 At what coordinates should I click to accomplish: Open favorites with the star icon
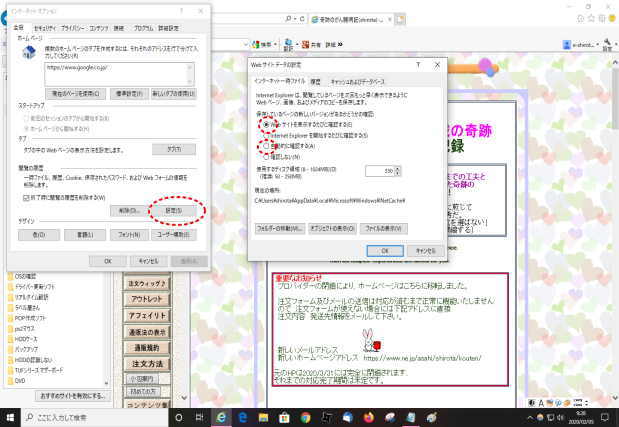591,19
